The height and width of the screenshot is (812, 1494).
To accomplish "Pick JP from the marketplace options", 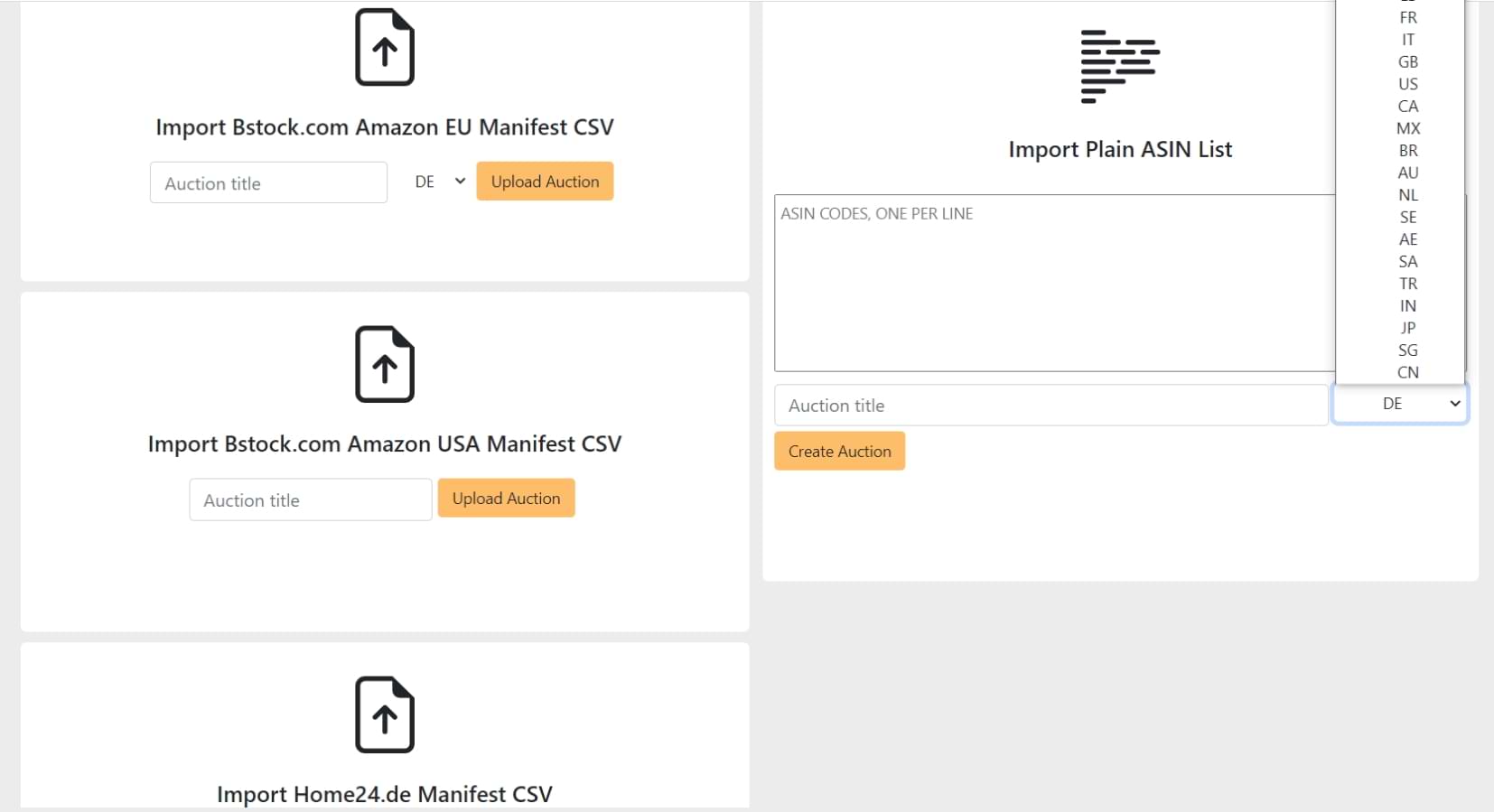I will (1408, 328).
